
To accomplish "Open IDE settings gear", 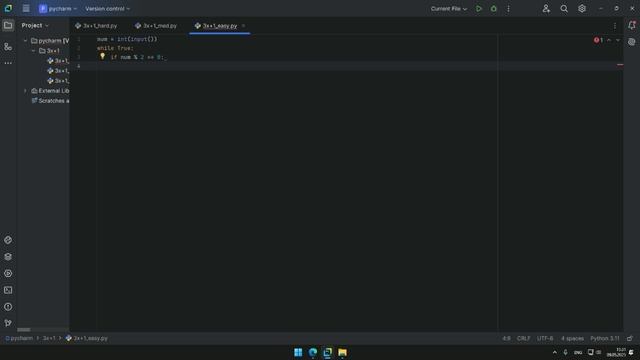I will (582, 9).
